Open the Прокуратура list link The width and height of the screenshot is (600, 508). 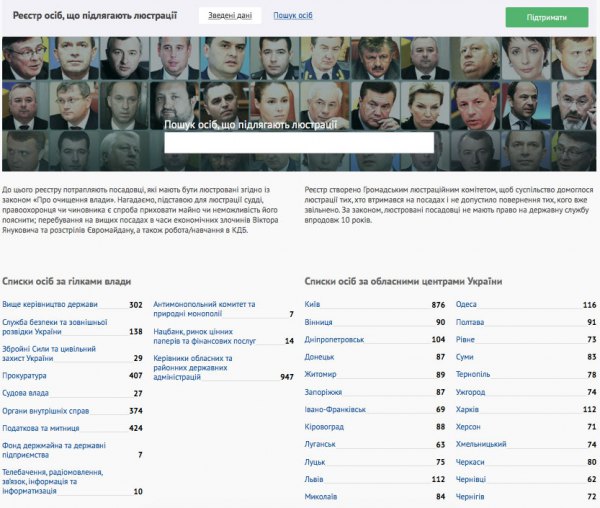pos(24,375)
